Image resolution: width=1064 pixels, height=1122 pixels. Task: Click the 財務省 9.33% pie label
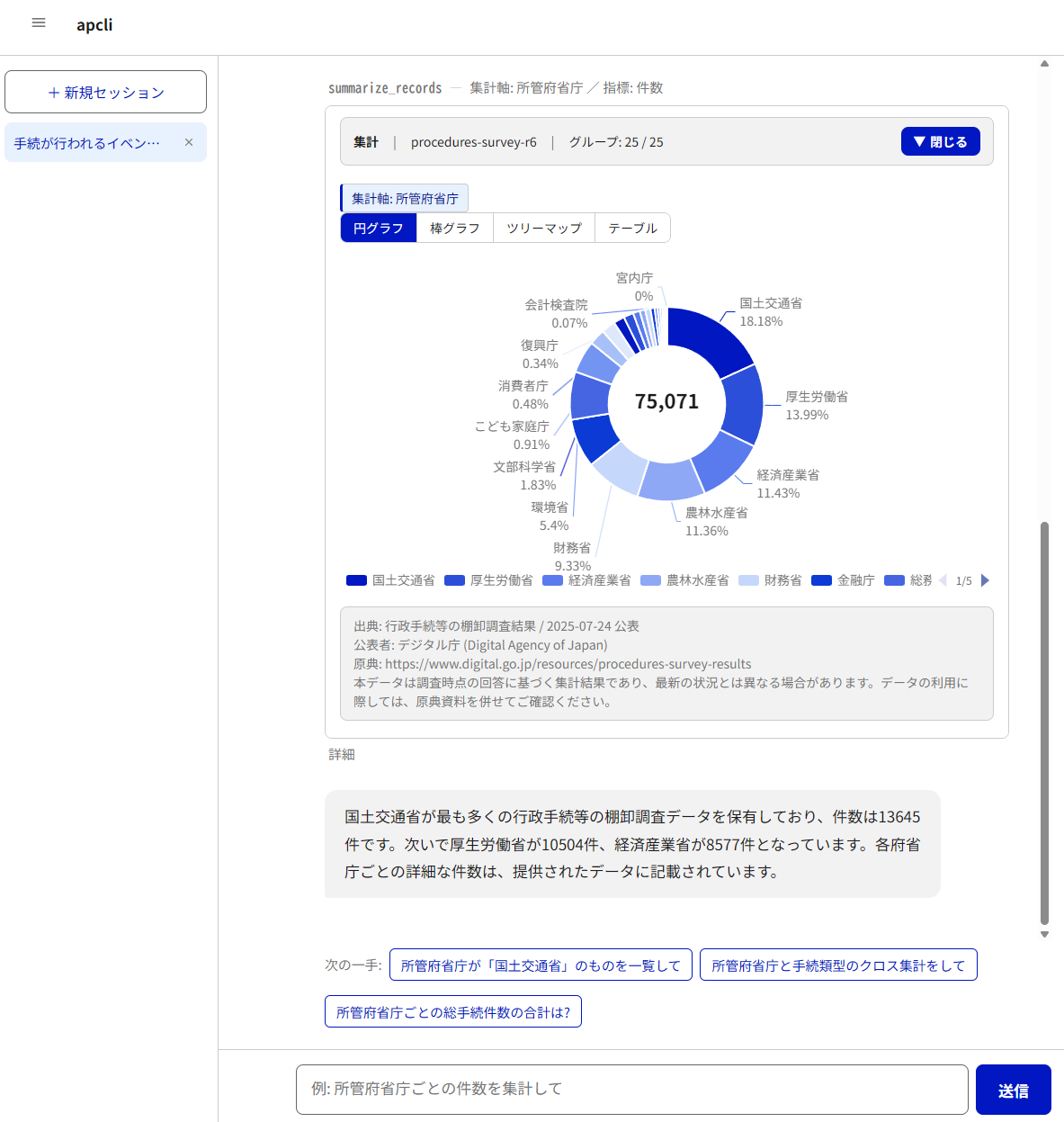point(572,556)
